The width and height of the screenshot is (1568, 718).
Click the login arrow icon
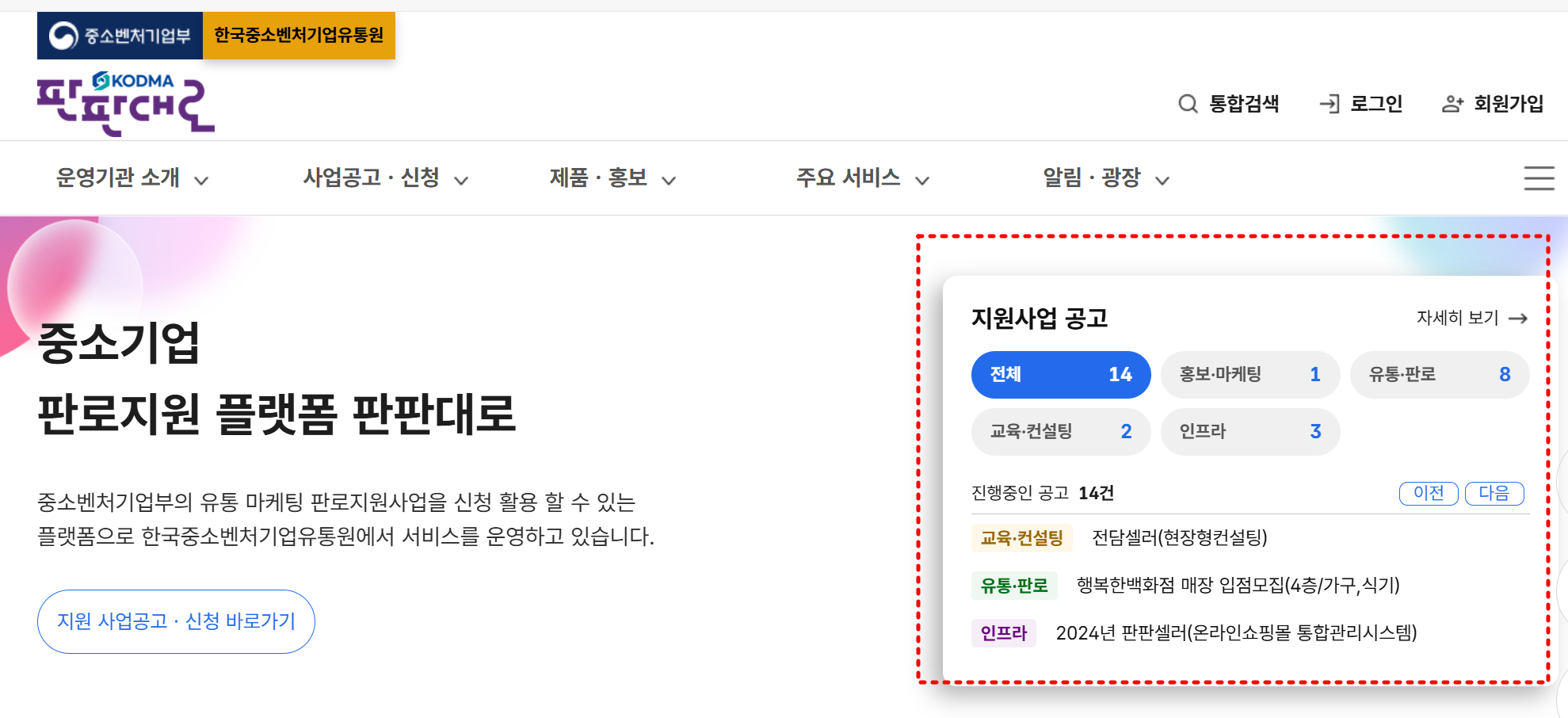tap(1330, 104)
